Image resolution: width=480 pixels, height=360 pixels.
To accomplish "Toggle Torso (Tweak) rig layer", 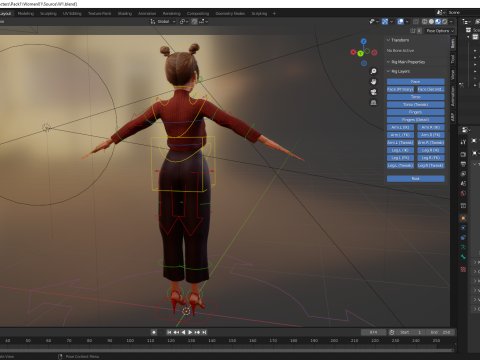I will [415, 105].
